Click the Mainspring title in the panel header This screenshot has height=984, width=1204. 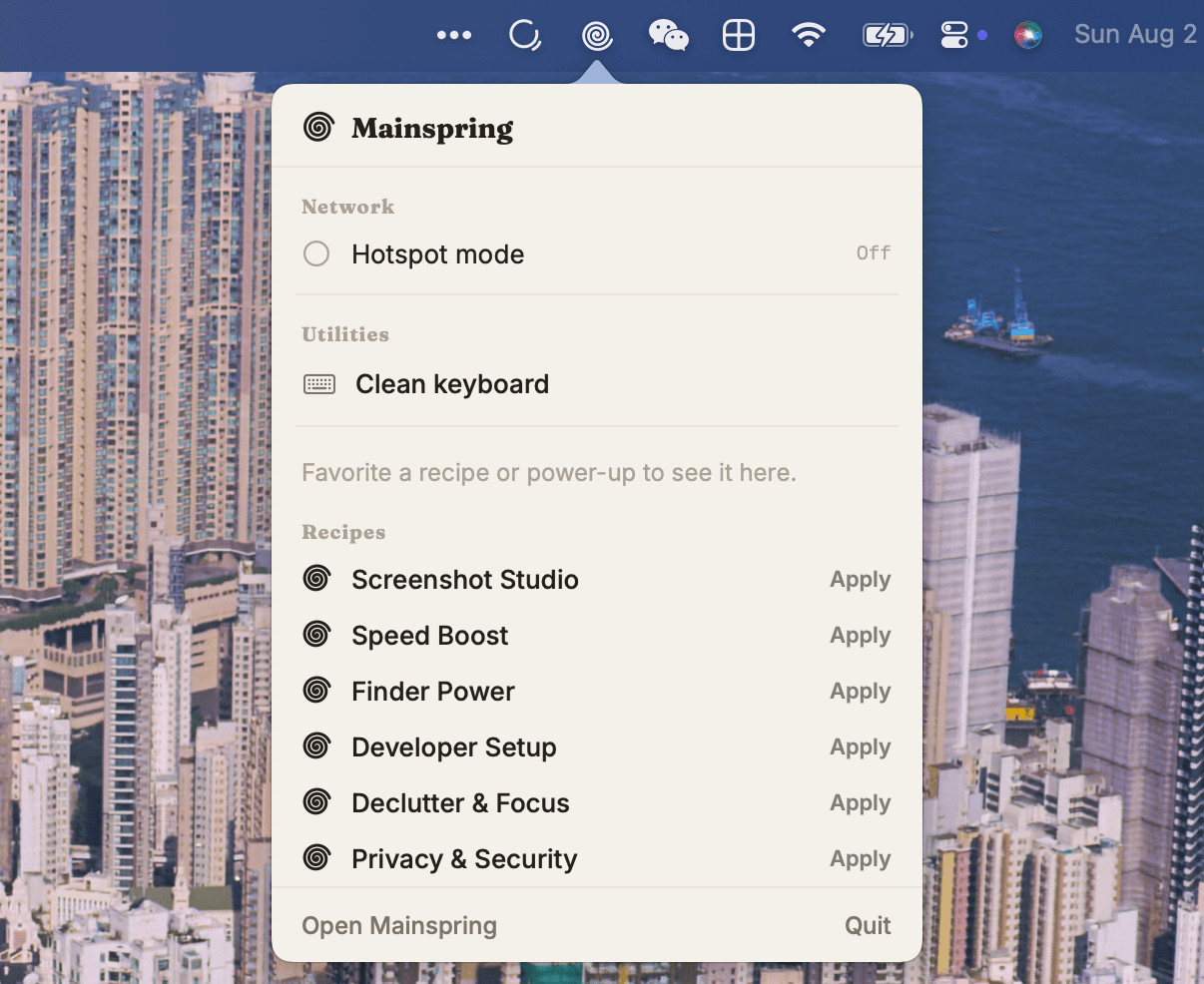pos(432,129)
